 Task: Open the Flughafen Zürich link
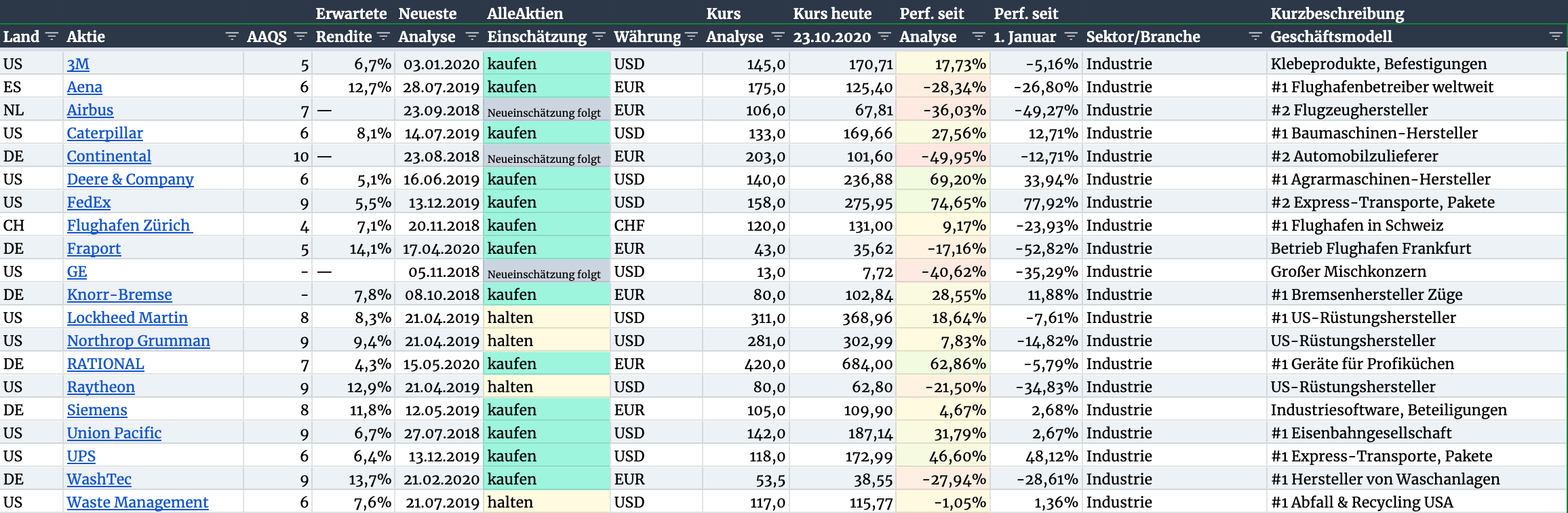tap(130, 225)
